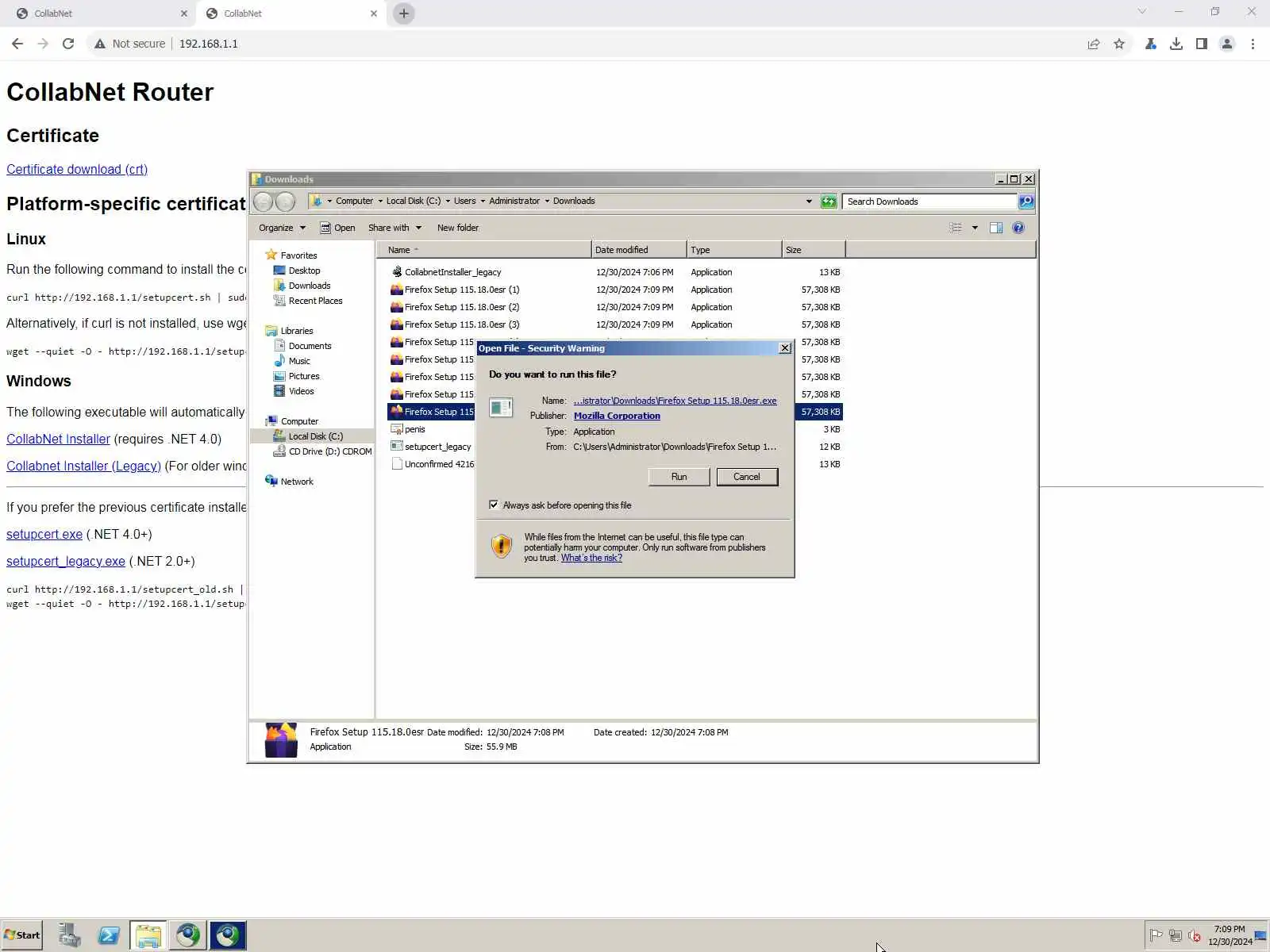This screenshot has width=1270, height=952.
Task: Click the browser address bar URL
Action: point(209,44)
